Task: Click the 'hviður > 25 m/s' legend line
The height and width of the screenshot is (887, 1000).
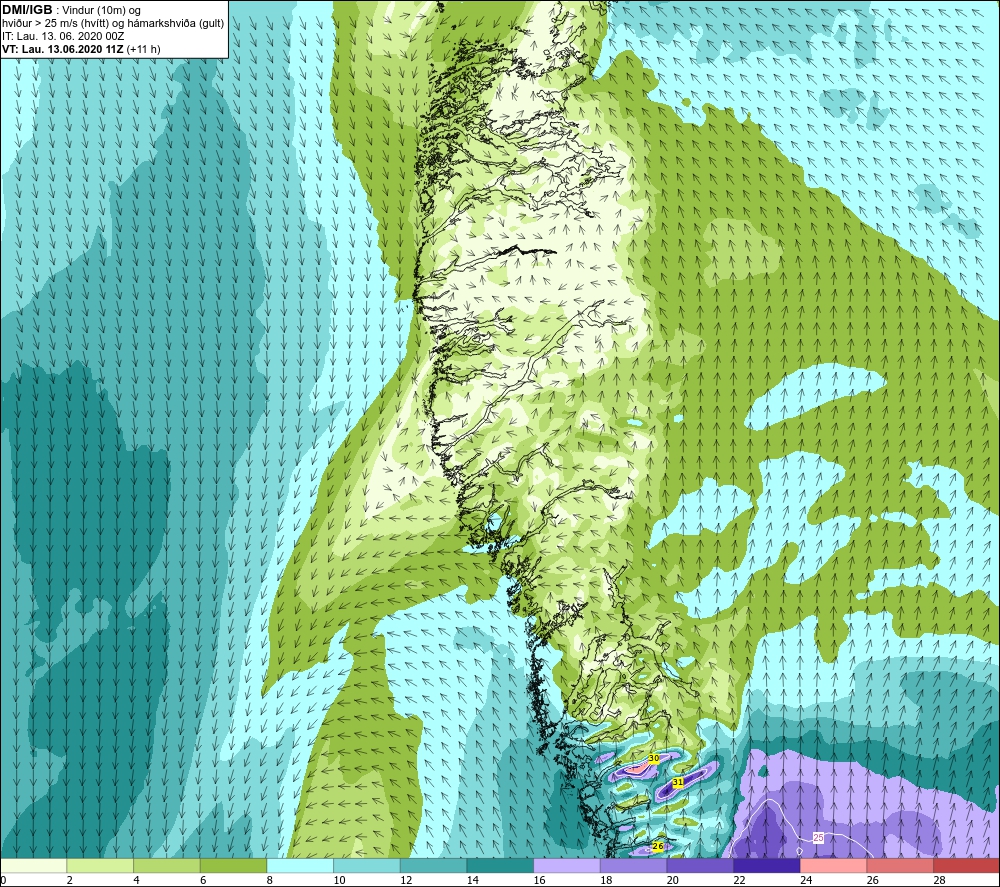Action: click(113, 24)
